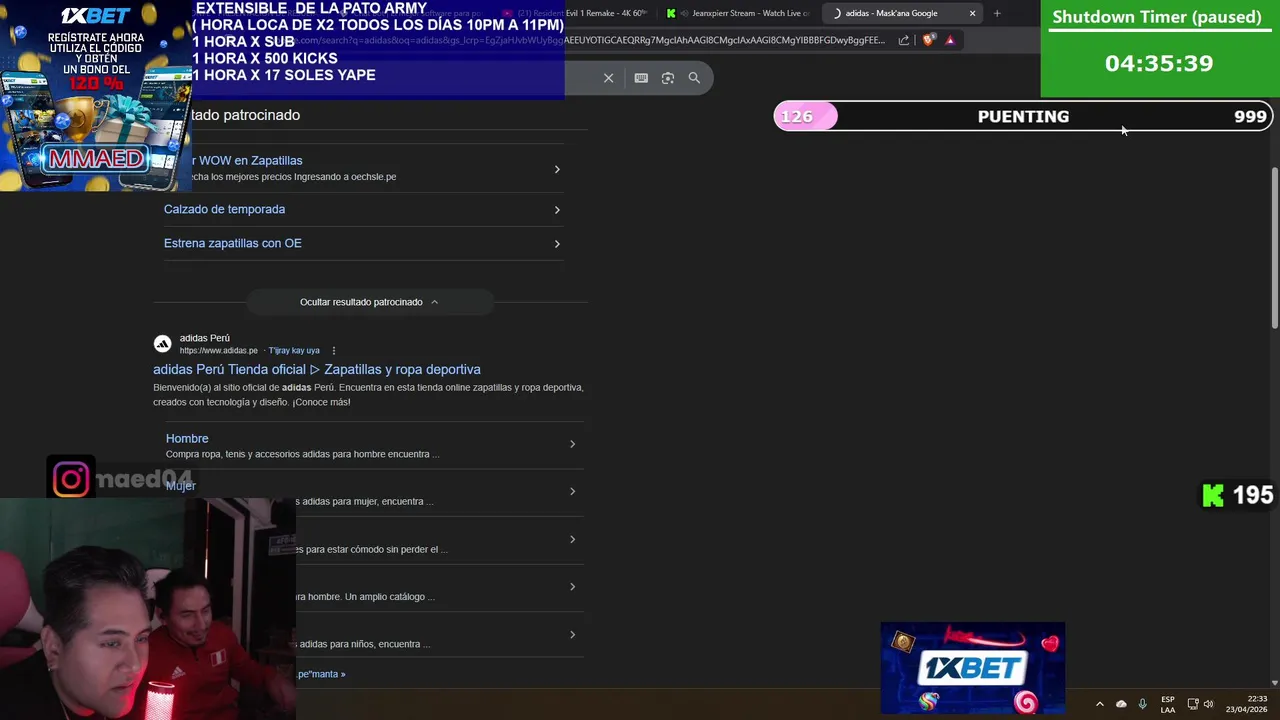The height and width of the screenshot is (720, 1280).
Task: Click the adidas logo favicon in result
Action: 162,344
